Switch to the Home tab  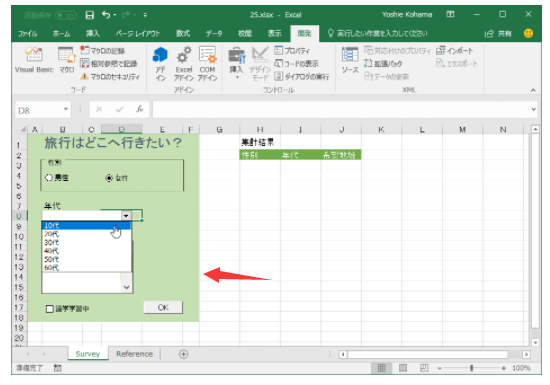tap(61, 34)
